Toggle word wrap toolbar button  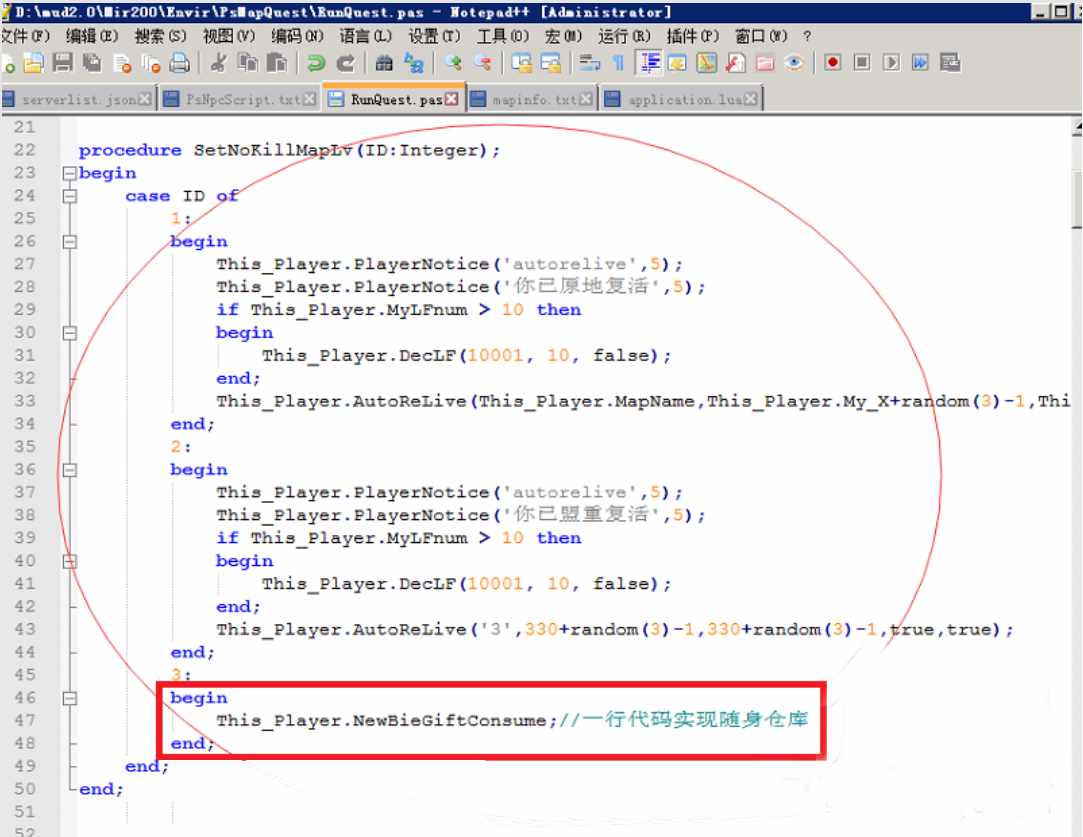[x=590, y=63]
